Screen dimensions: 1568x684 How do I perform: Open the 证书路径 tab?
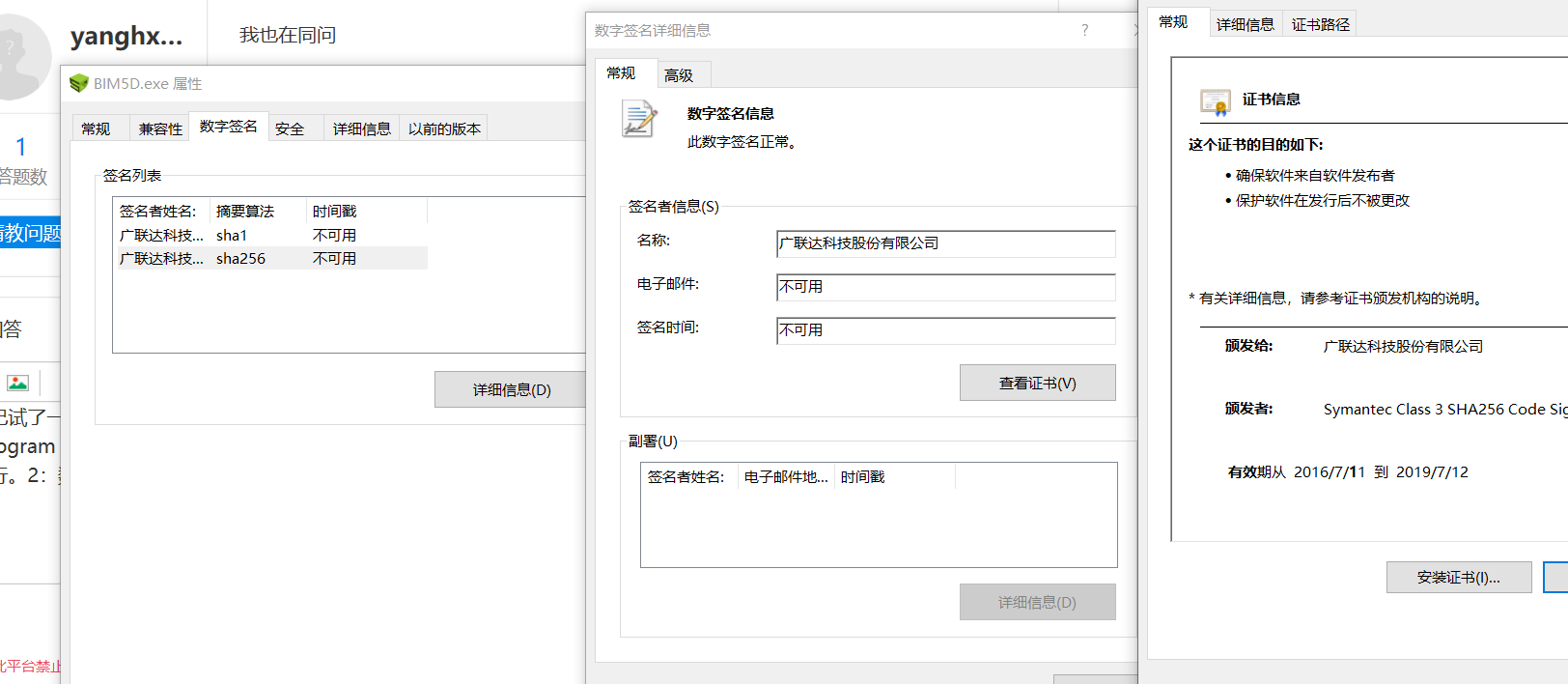[1321, 24]
